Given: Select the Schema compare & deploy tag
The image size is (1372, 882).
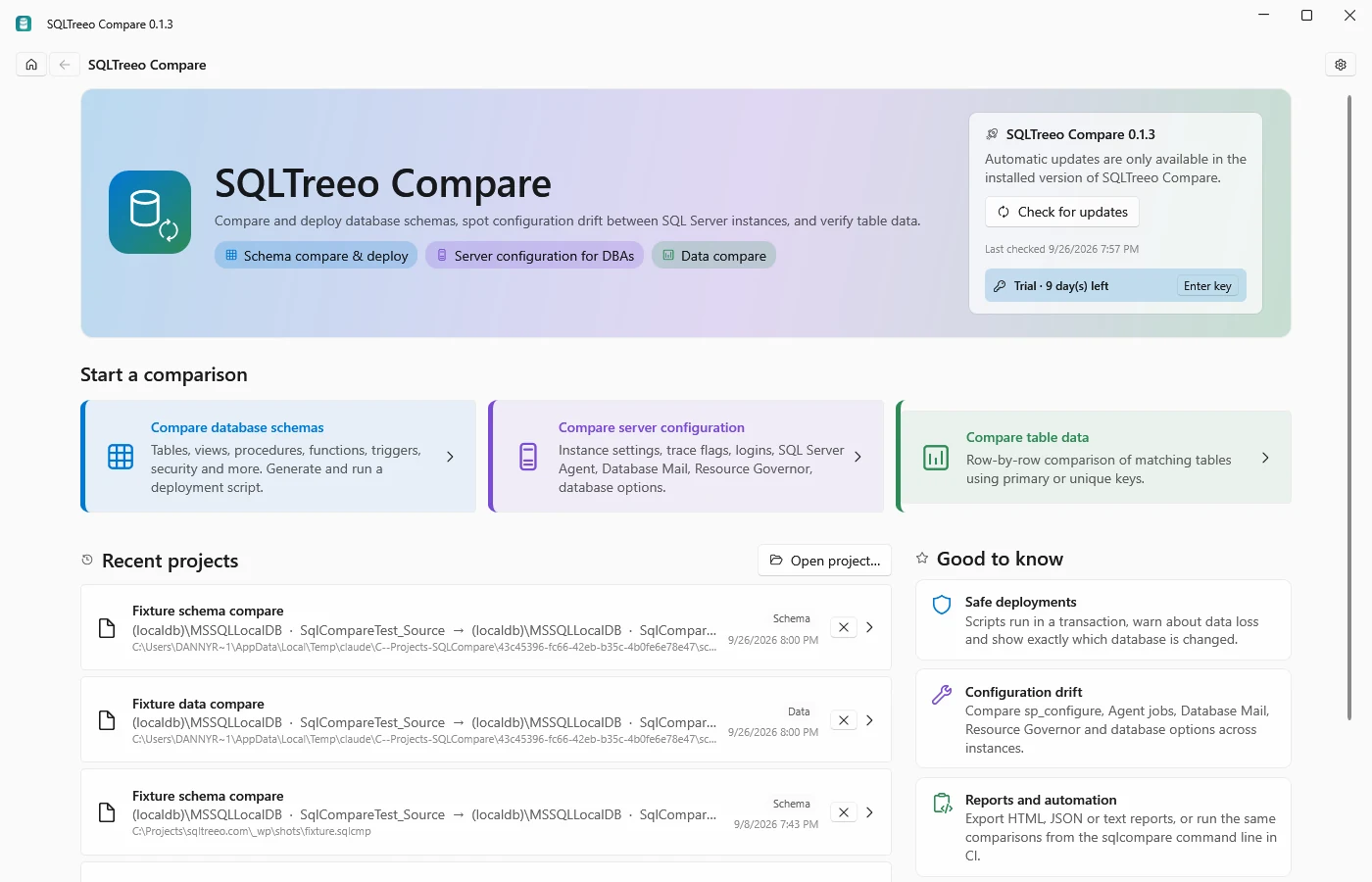Looking at the screenshot, I should coord(317,256).
